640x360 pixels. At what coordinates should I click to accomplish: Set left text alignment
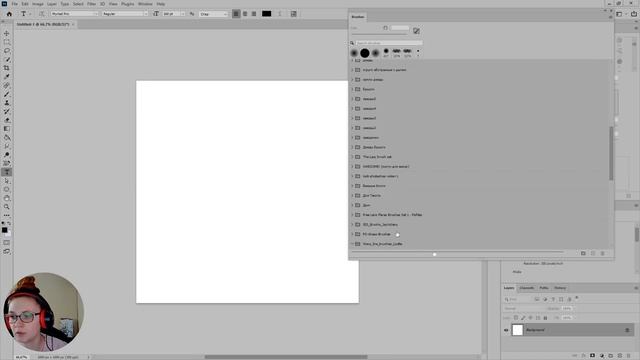pos(236,14)
